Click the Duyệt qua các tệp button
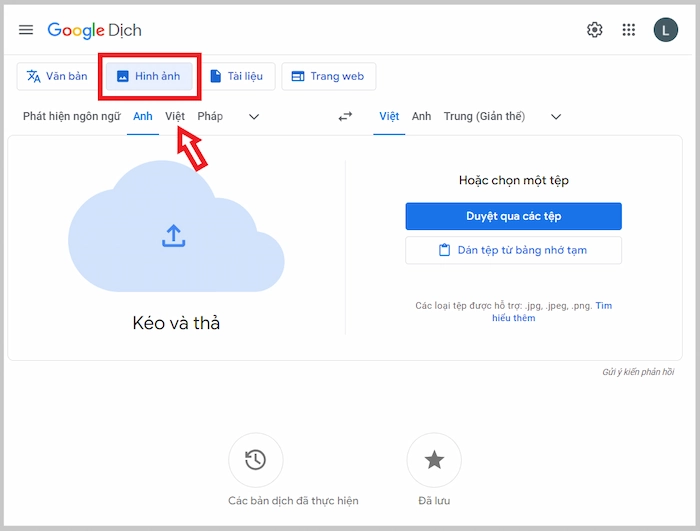 [x=513, y=216]
